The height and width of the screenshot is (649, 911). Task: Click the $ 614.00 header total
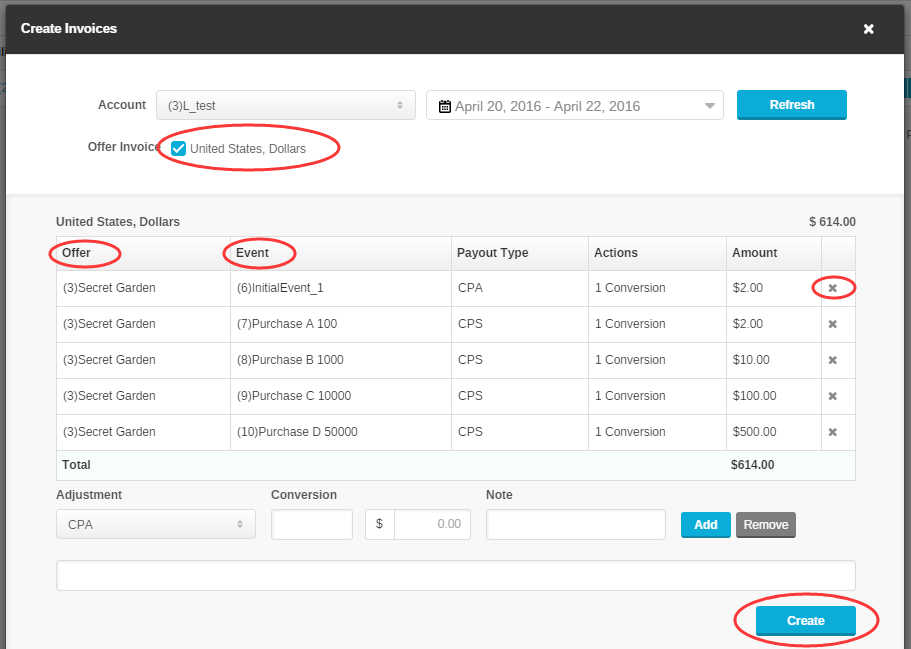pyautogui.click(x=832, y=222)
